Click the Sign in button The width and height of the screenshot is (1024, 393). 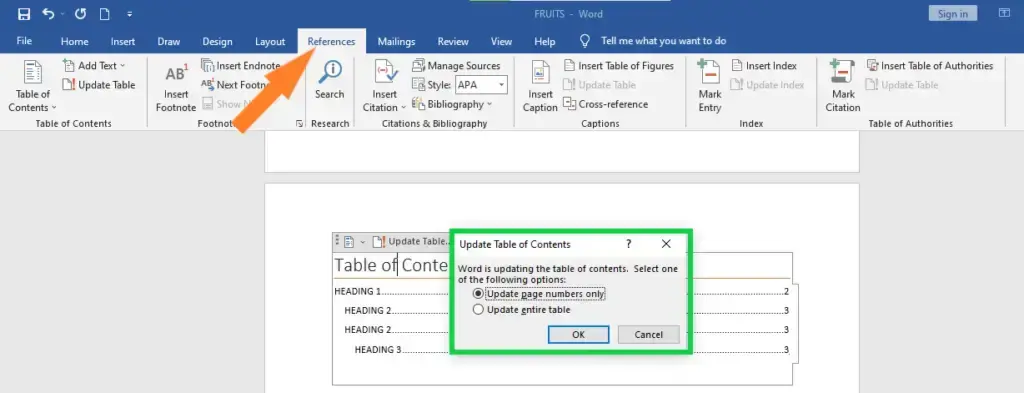coord(953,14)
